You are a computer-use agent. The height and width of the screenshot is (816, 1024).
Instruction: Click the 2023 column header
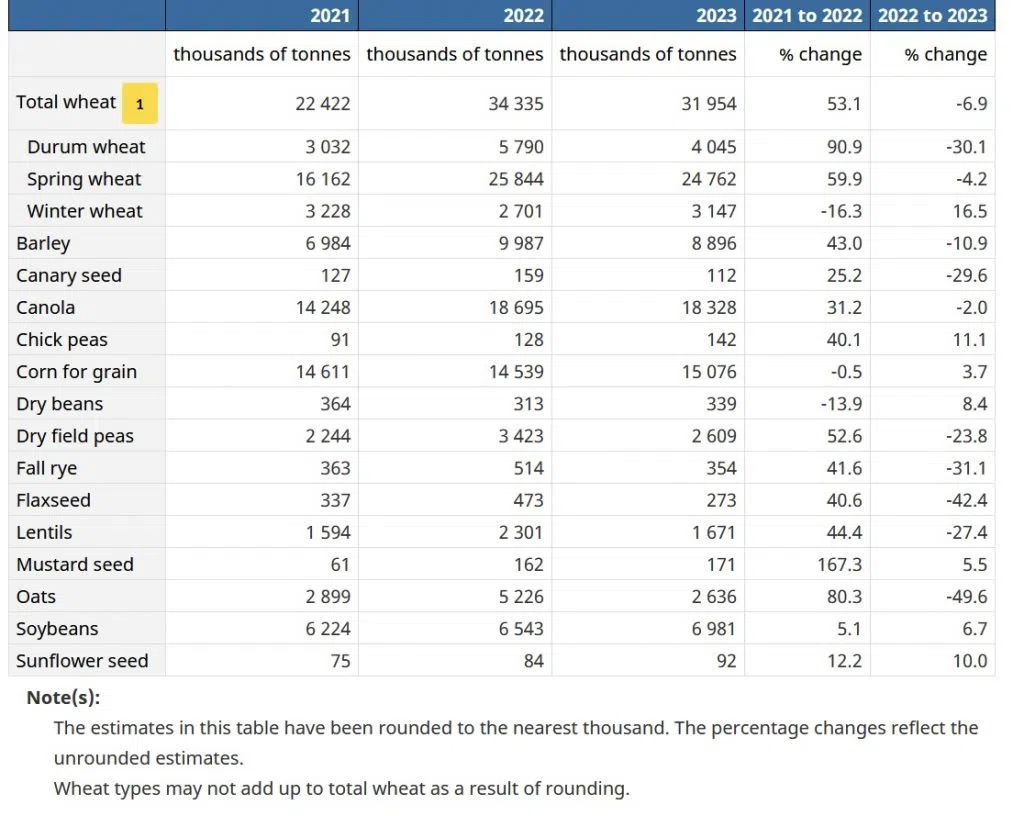(716, 15)
